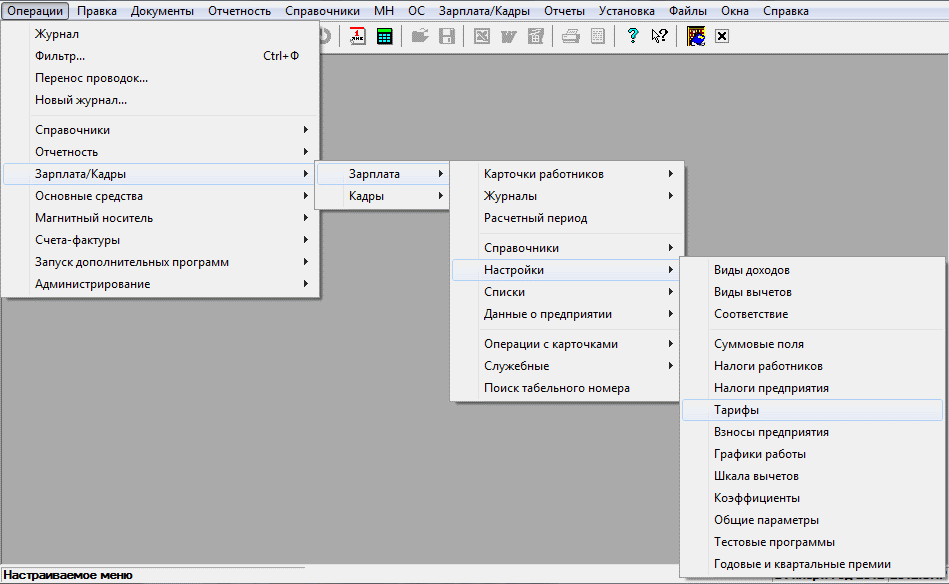949x584 pixels.
Task: Select Журналы in Зарплата submenu
Action: [566, 196]
